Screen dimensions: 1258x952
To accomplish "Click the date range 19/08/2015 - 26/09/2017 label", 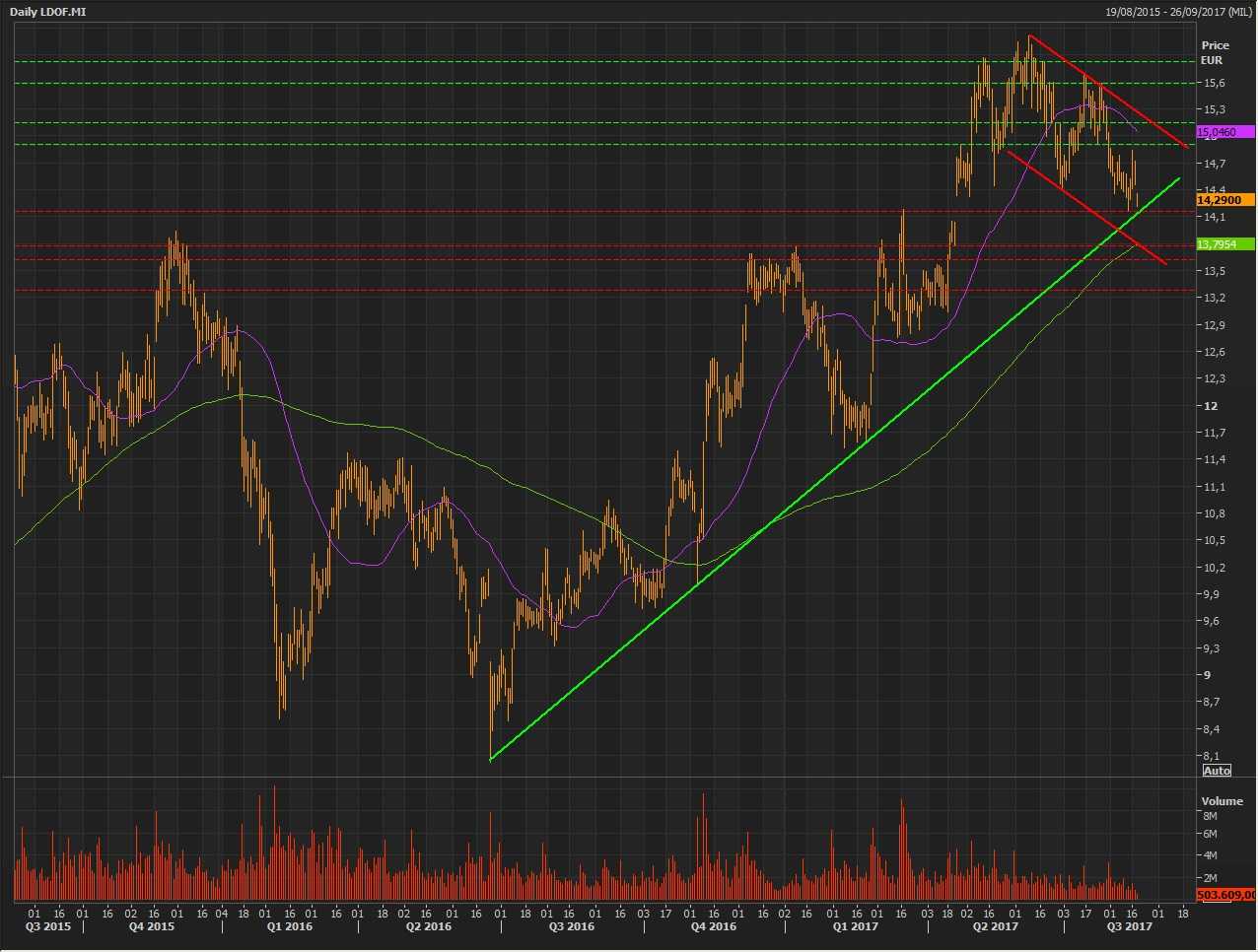I will pos(1179,12).
